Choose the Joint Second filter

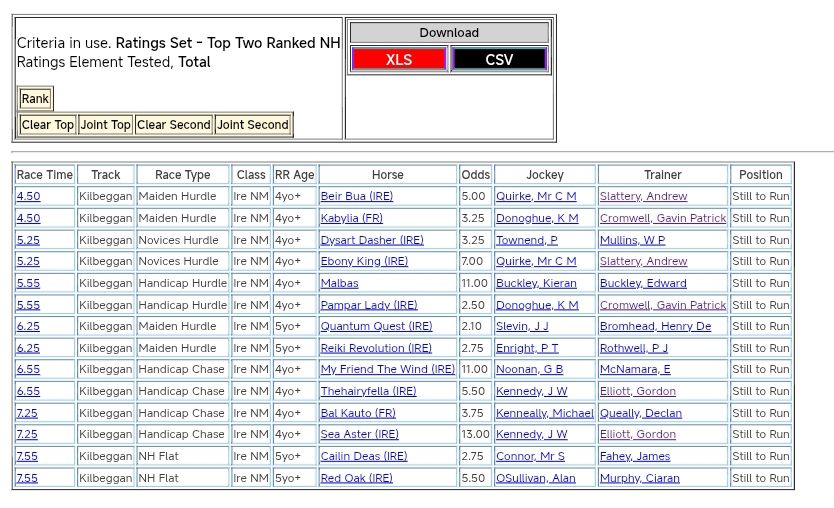point(253,125)
